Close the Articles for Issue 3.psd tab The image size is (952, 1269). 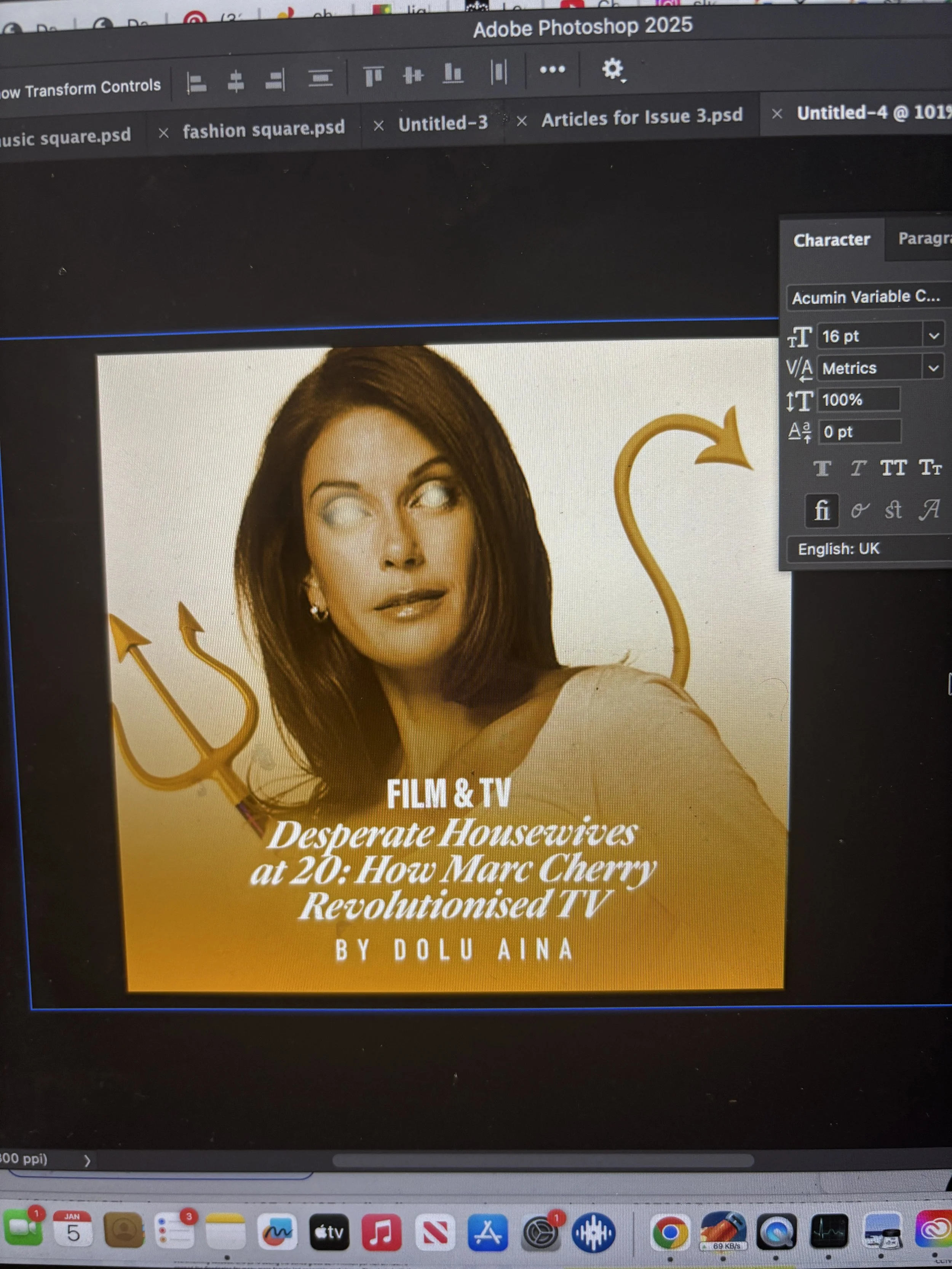[x=522, y=121]
